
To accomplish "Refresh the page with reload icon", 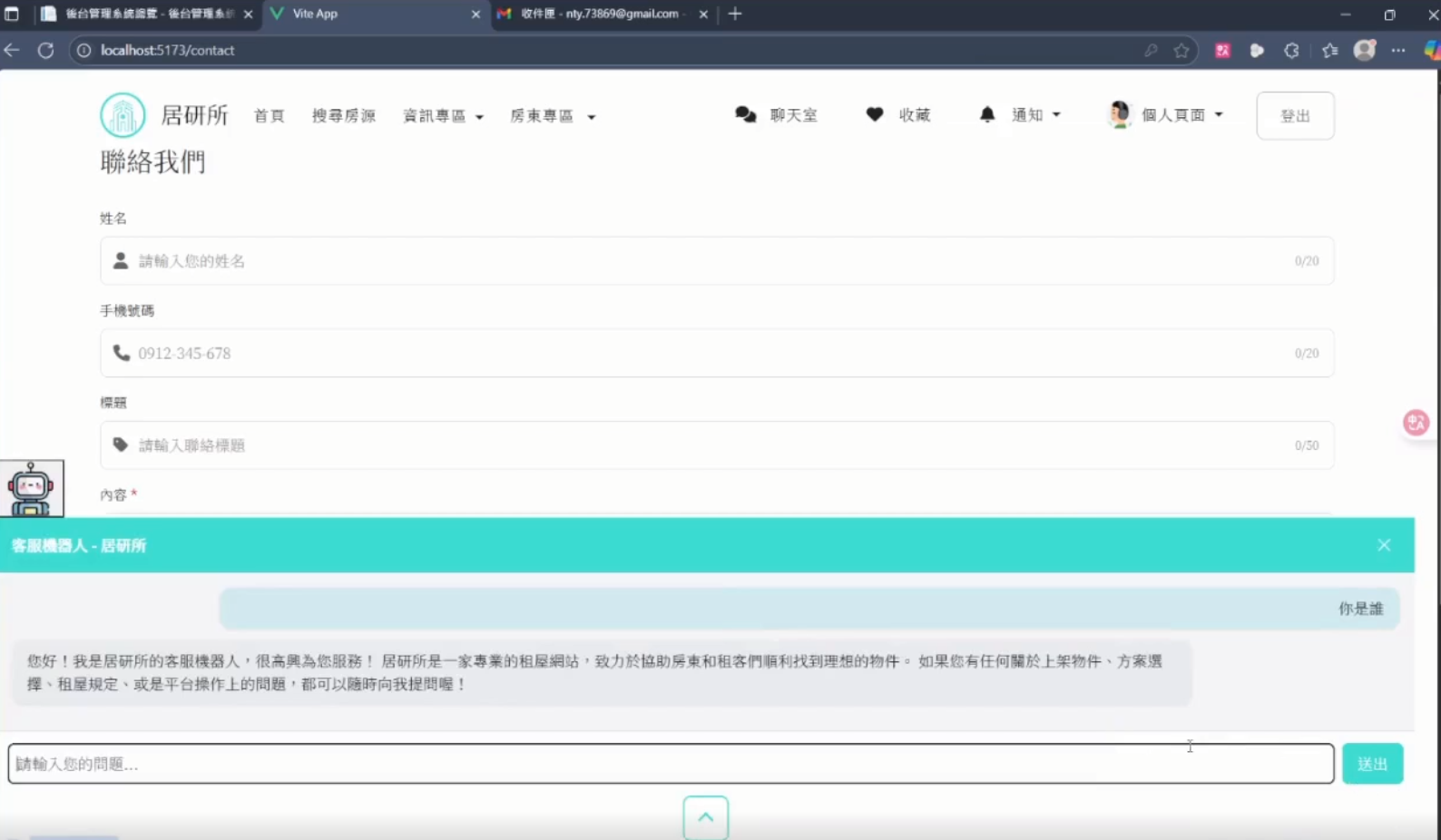I will [x=45, y=51].
